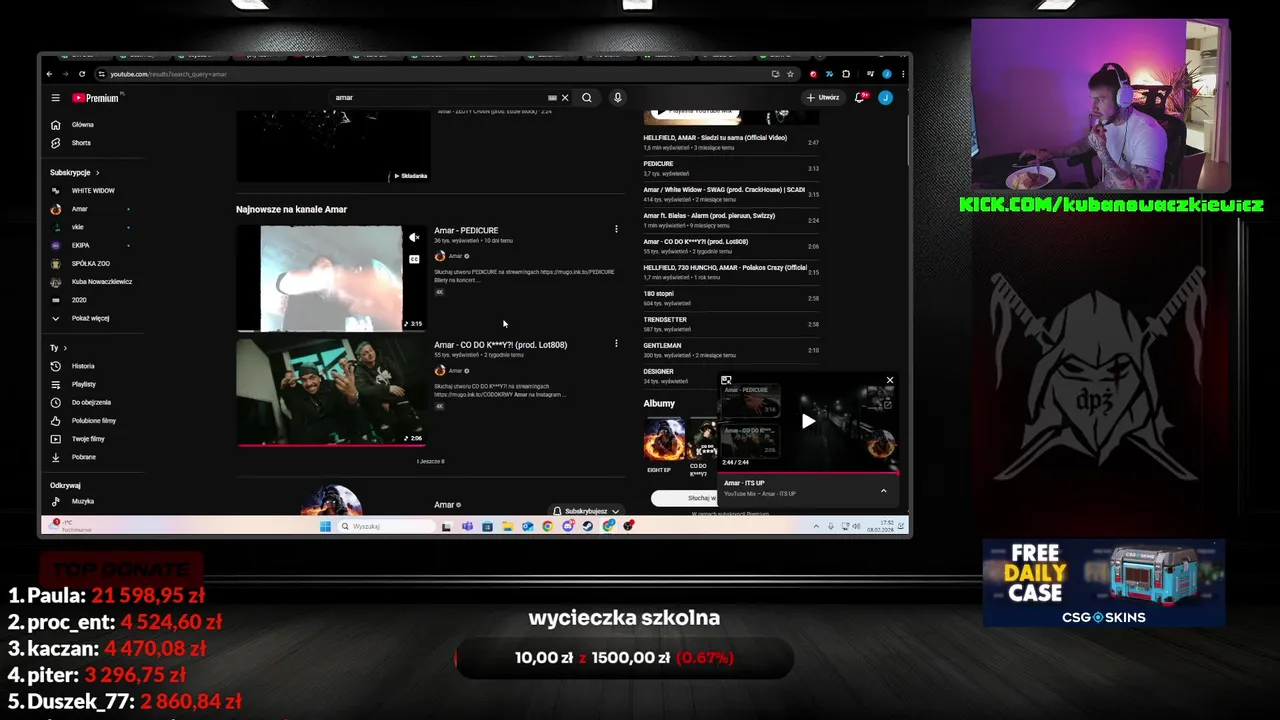Open Polubione filmy liked videos
1280x720 pixels.
[x=94, y=421]
